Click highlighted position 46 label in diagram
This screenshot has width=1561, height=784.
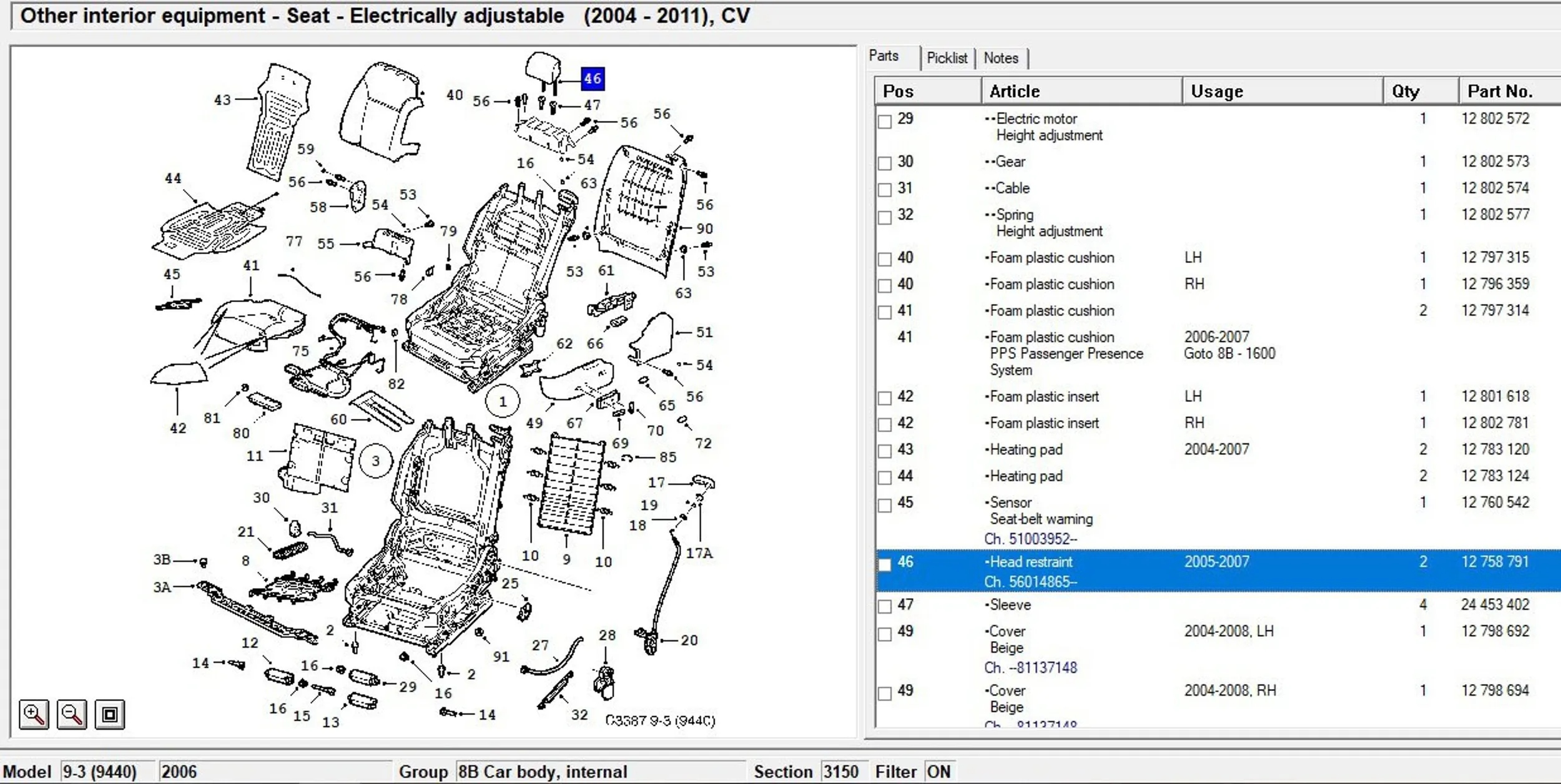tap(592, 79)
